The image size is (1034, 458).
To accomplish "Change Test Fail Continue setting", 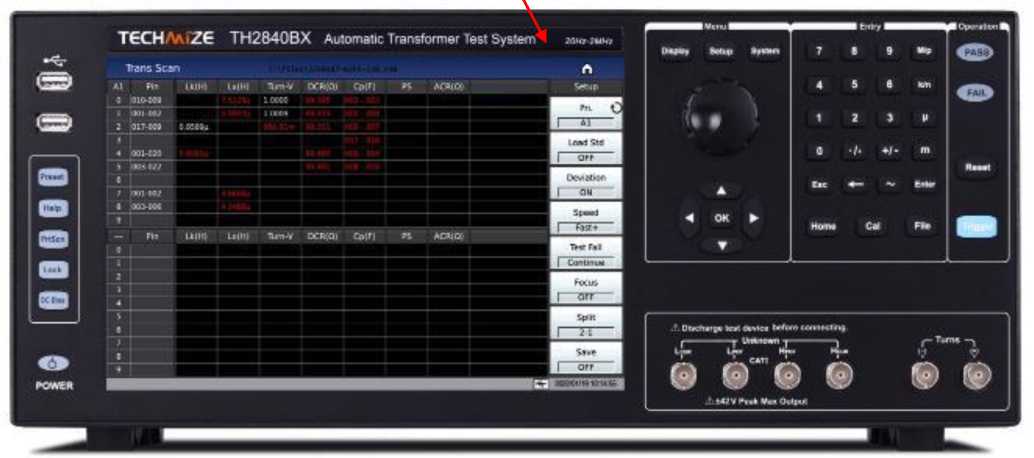I will (x=586, y=253).
